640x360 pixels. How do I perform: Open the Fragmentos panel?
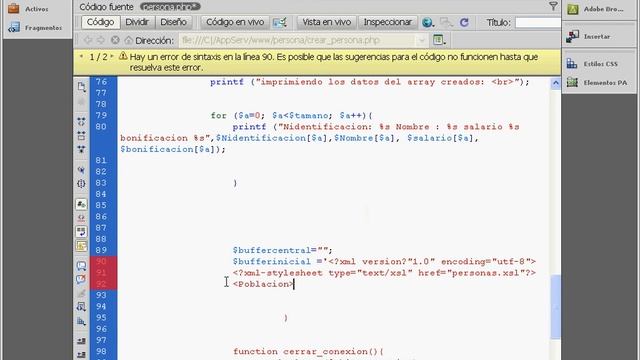[35, 28]
